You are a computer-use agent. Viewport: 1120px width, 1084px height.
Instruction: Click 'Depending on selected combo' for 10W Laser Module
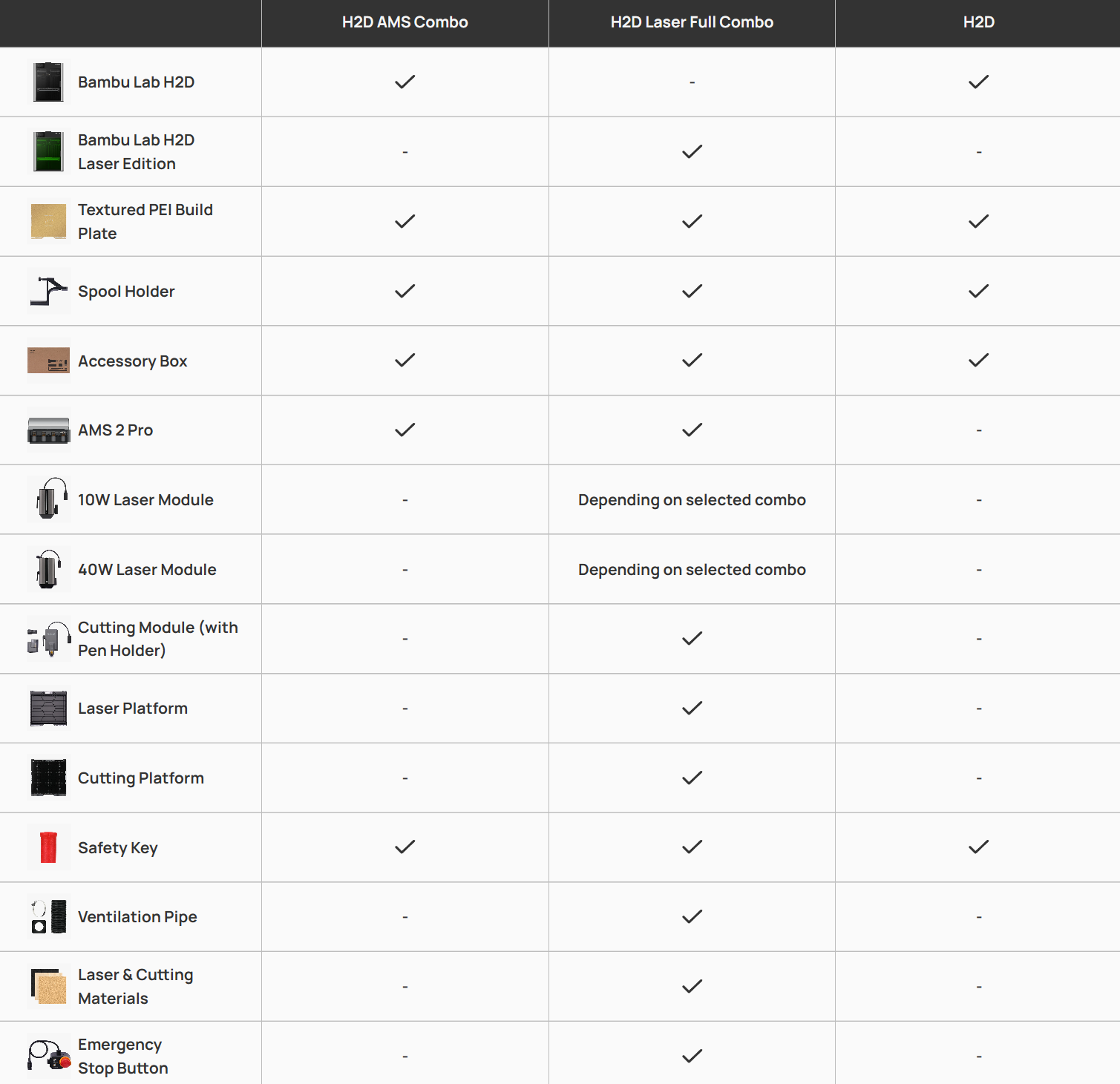coord(692,500)
